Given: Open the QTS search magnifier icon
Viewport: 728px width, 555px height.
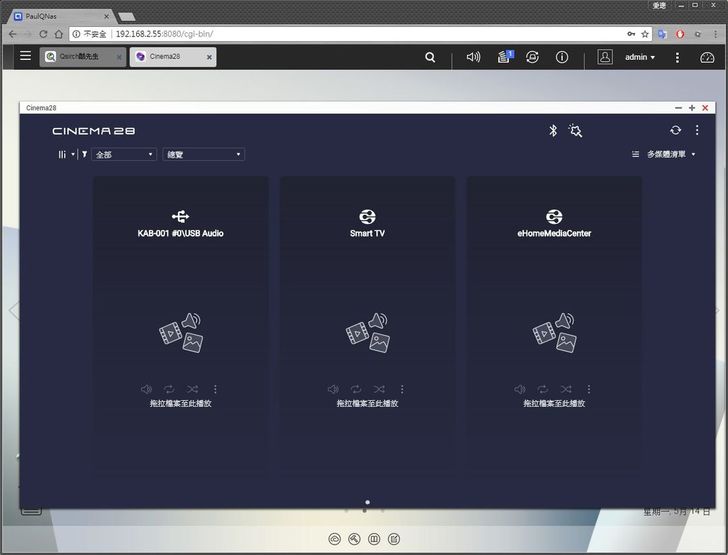Looking at the screenshot, I should (430, 58).
